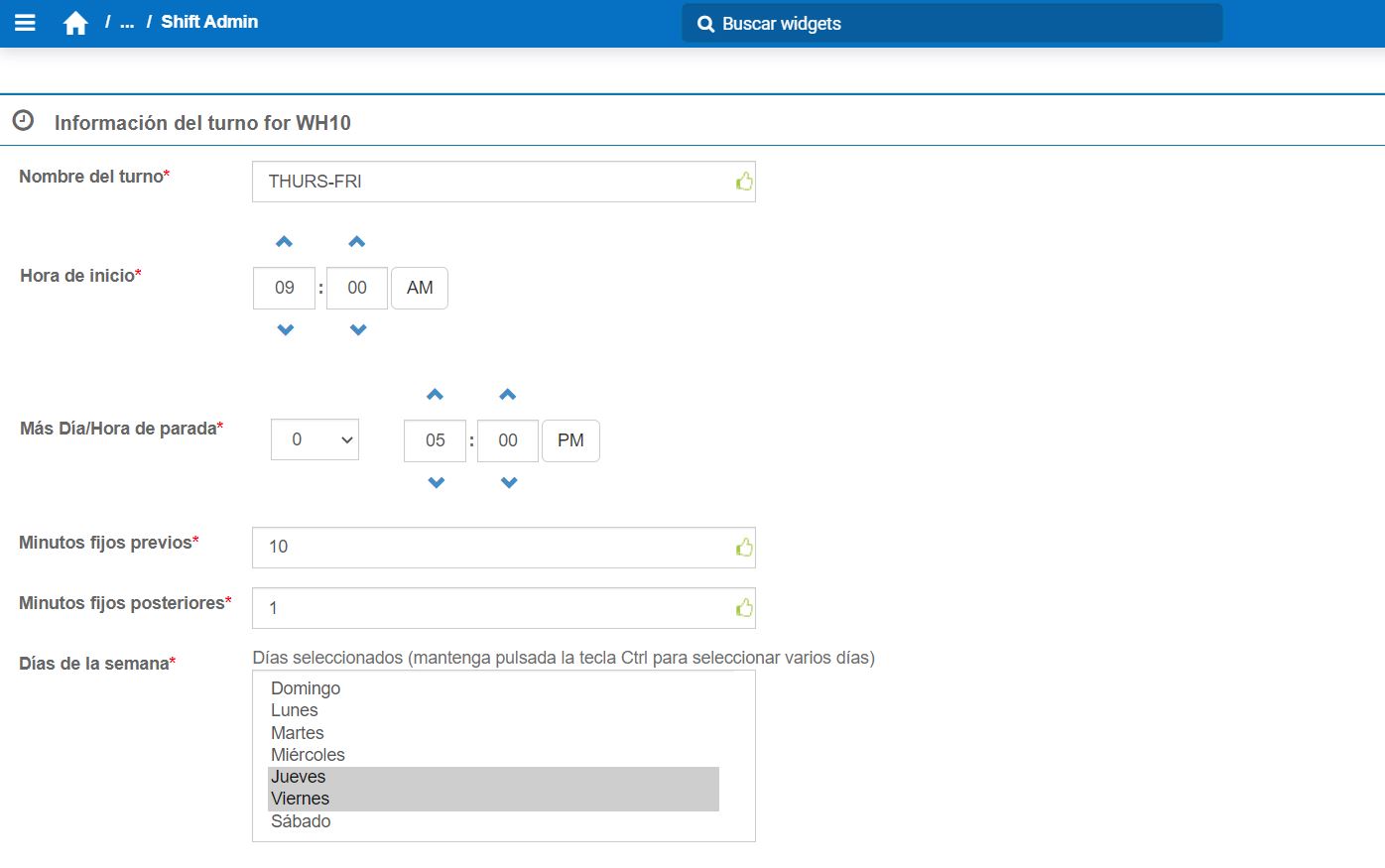Click the Nombre del turno field
1385x868 pixels.
pyautogui.click(x=496, y=182)
